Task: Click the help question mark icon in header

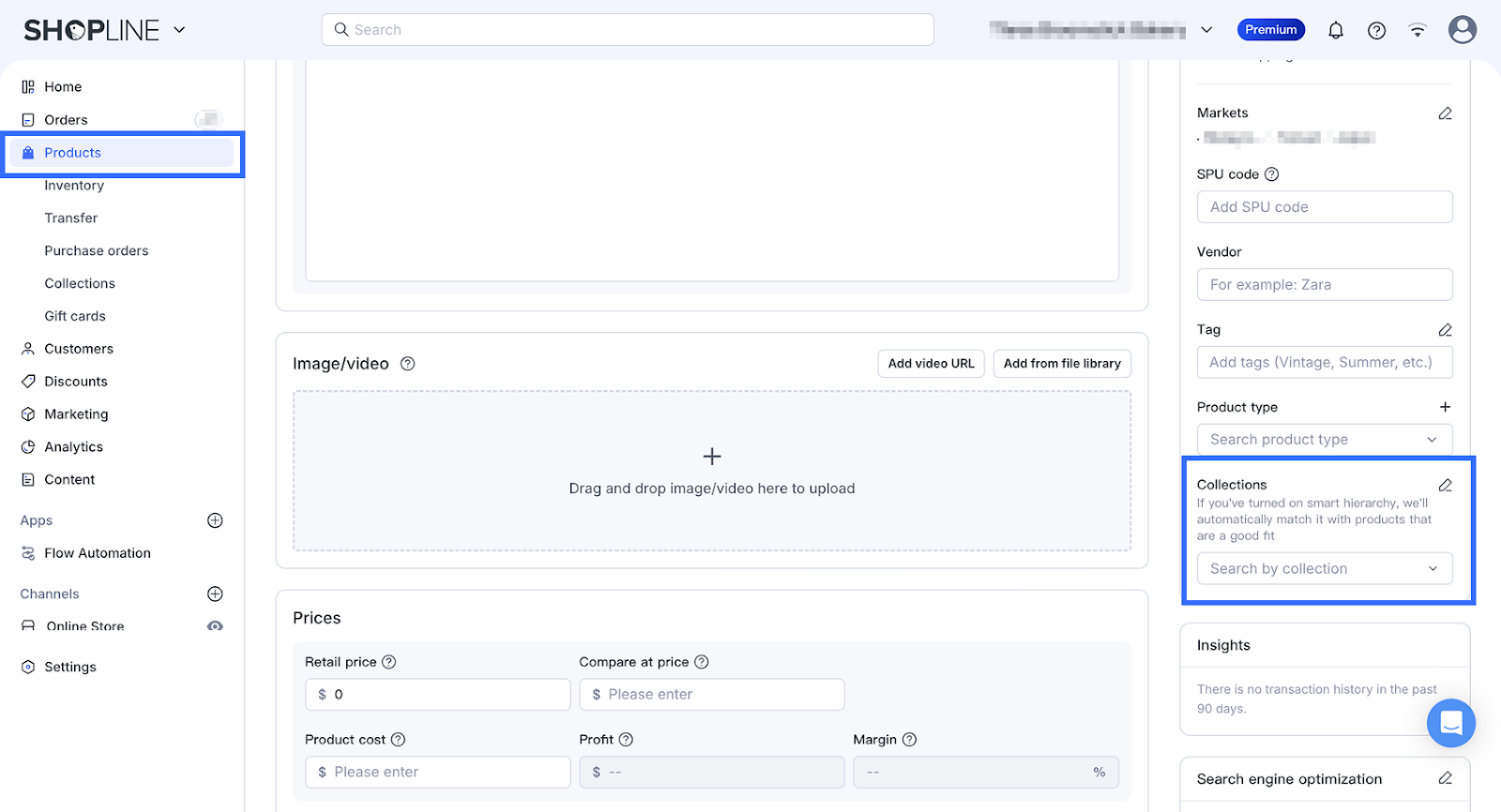Action: click(x=1376, y=30)
